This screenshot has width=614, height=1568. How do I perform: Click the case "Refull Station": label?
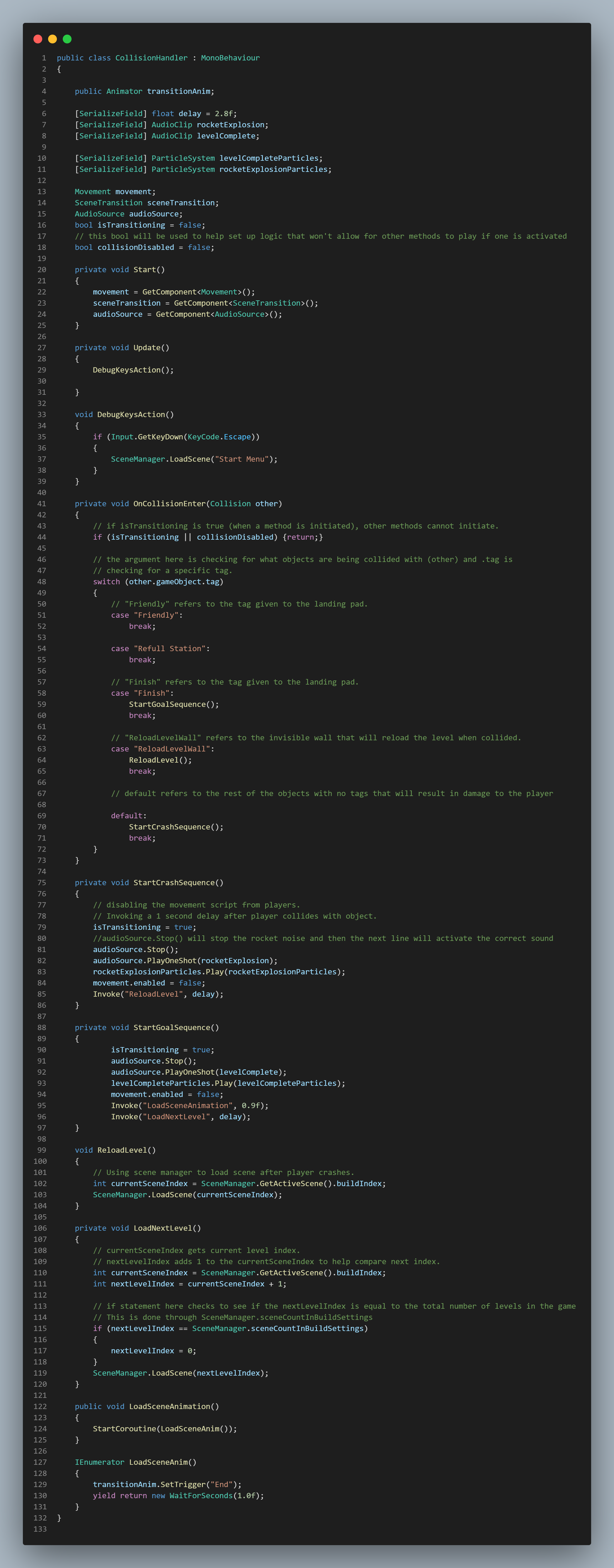[161, 649]
